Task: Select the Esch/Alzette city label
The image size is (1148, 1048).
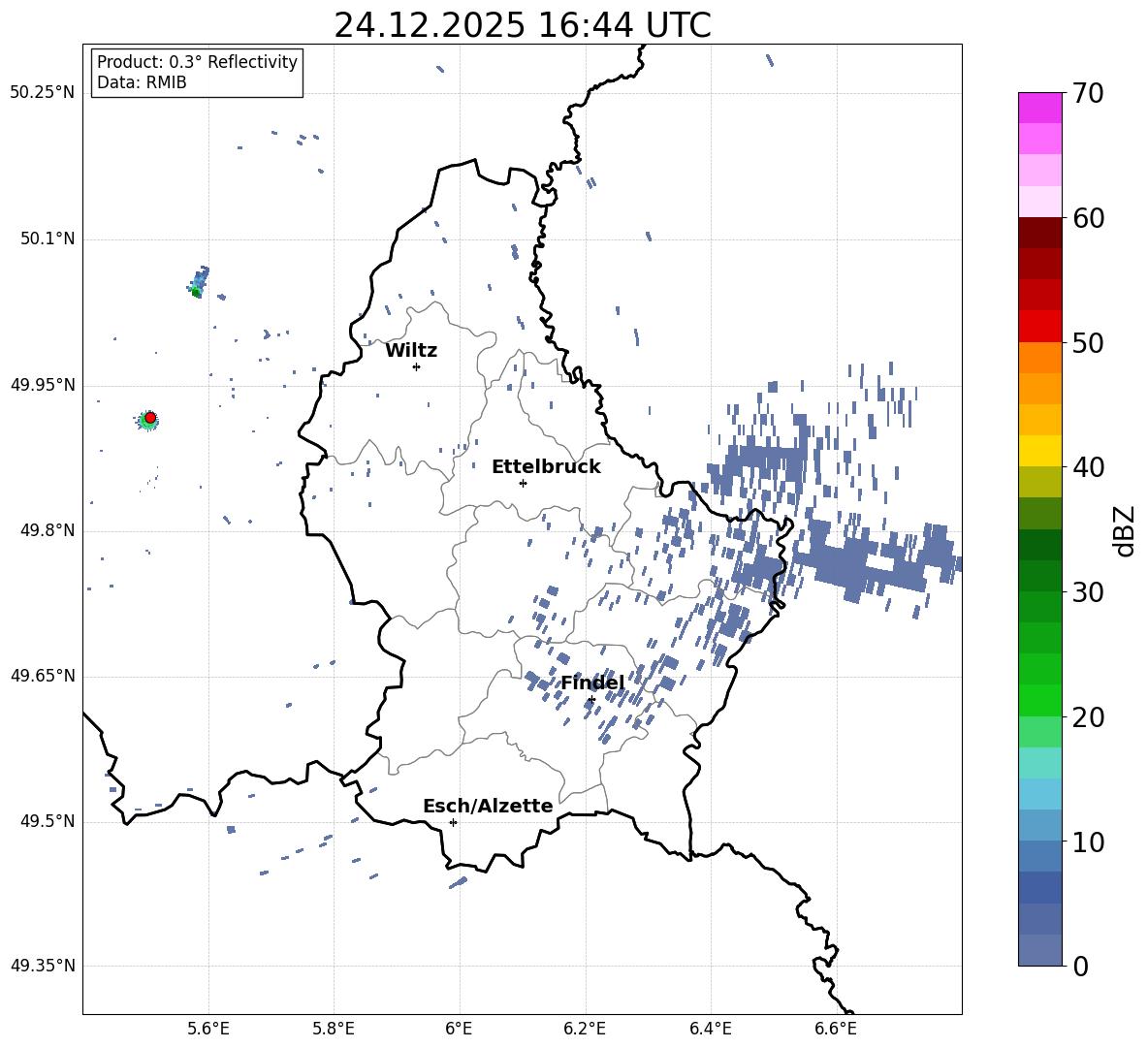Action: tap(488, 806)
